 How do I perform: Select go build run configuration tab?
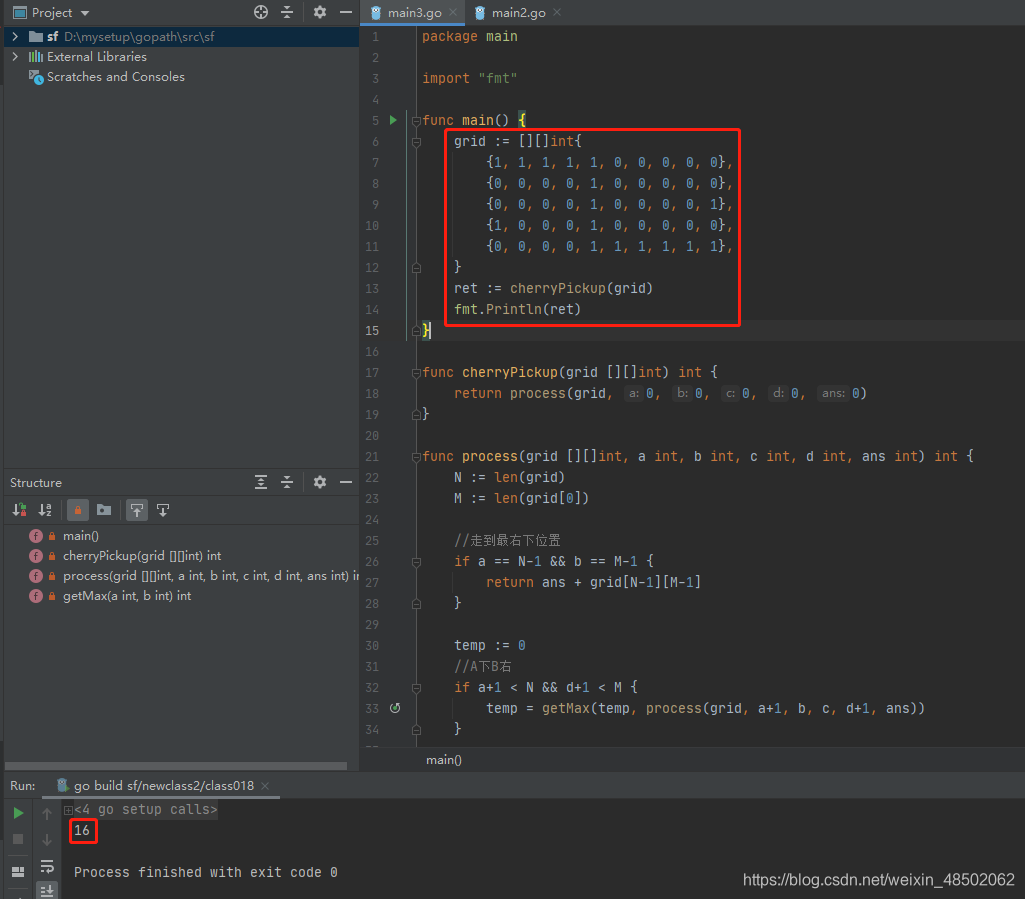(163, 786)
